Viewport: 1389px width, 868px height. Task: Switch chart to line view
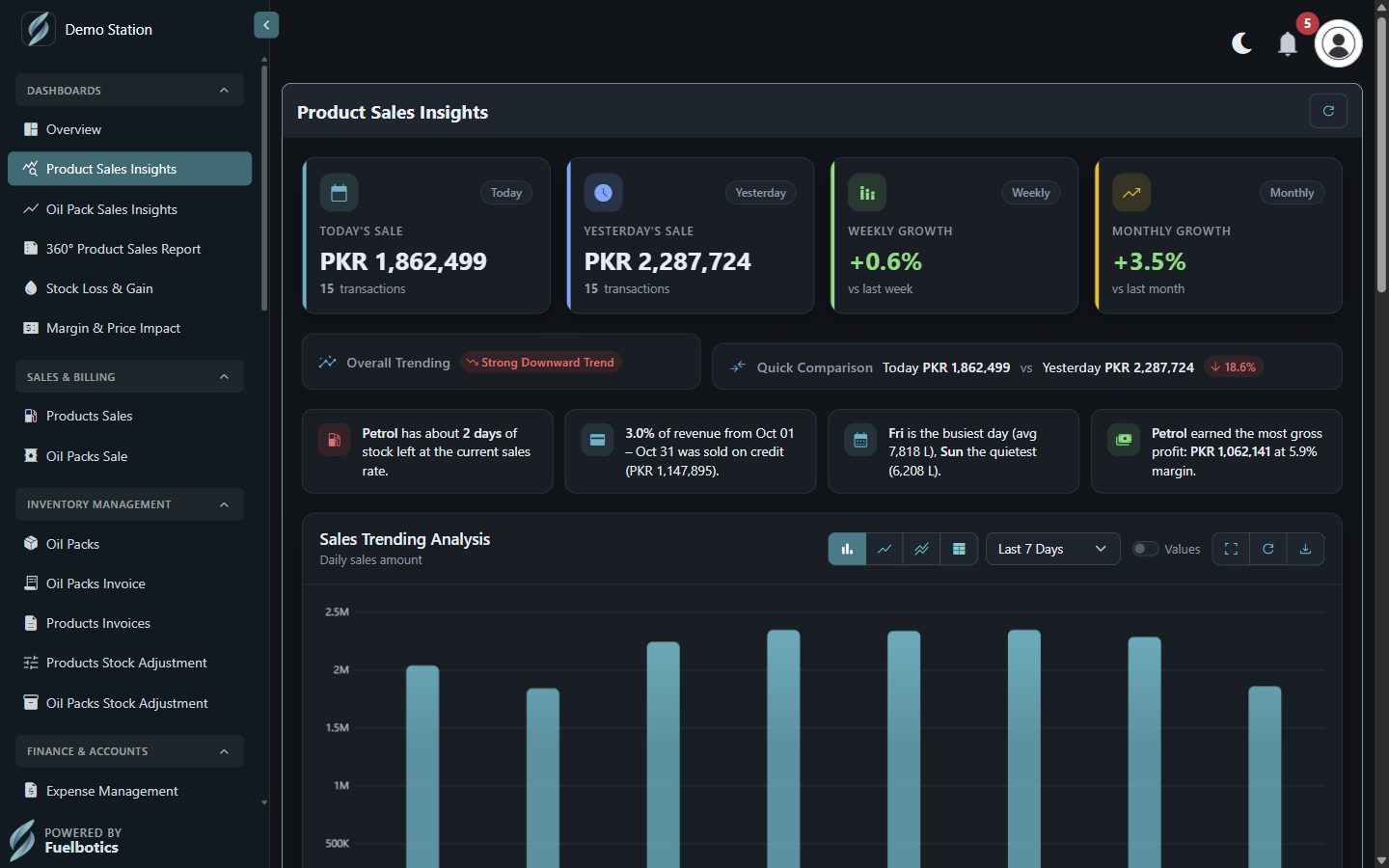[885, 549]
